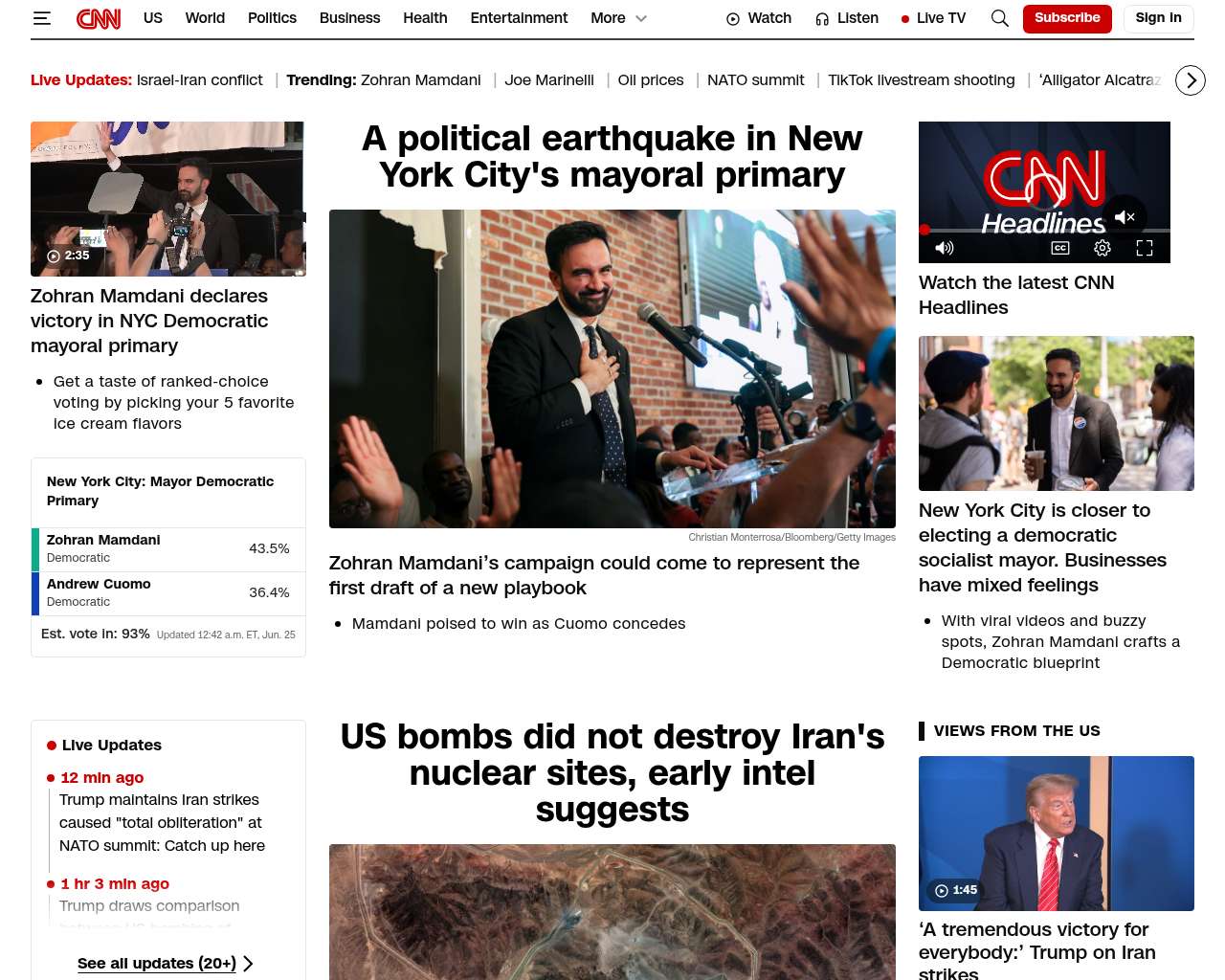Image resolution: width=1225 pixels, height=980 pixels.
Task: Expand See all updates (20+)
Action: (165, 964)
